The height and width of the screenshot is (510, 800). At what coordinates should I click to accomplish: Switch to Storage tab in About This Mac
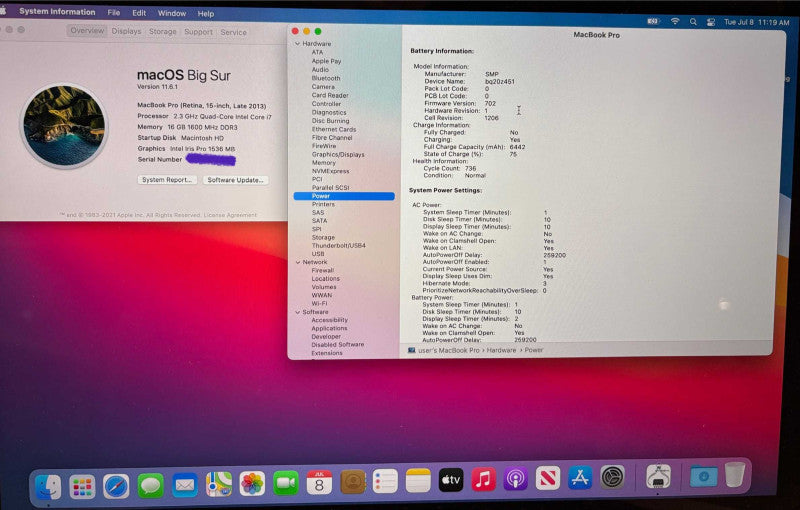pyautogui.click(x=163, y=32)
